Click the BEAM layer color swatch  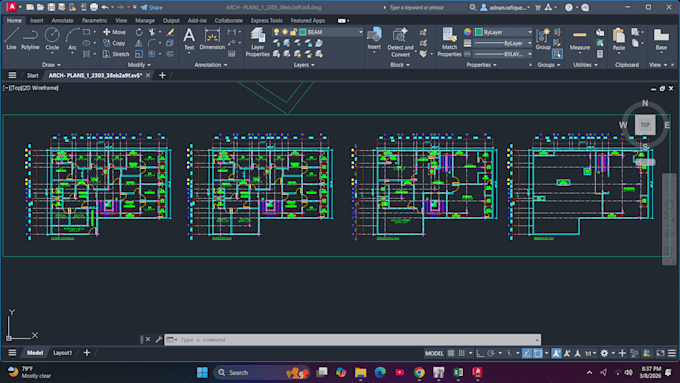point(303,32)
